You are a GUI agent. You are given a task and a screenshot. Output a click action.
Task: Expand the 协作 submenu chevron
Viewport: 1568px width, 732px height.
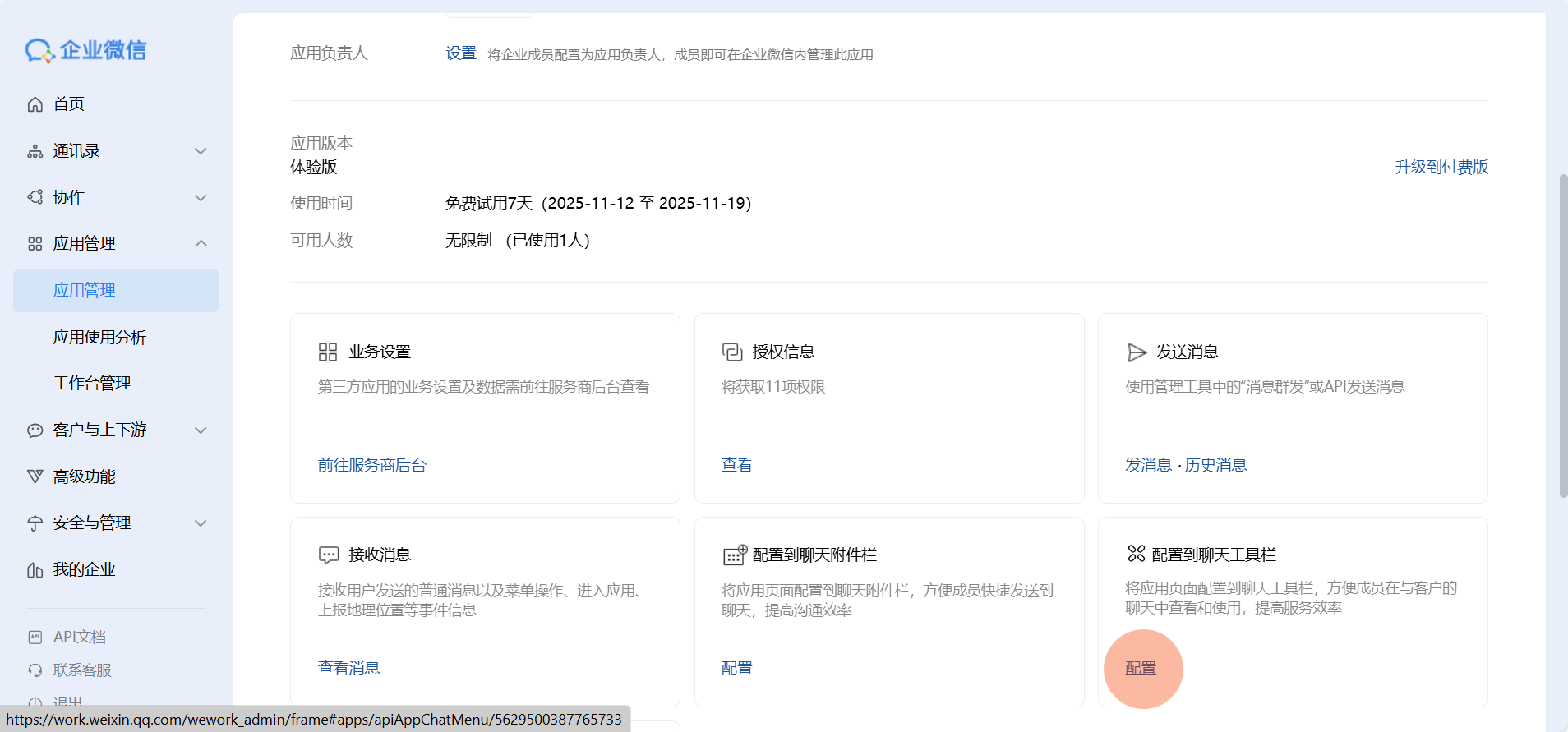coord(201,197)
